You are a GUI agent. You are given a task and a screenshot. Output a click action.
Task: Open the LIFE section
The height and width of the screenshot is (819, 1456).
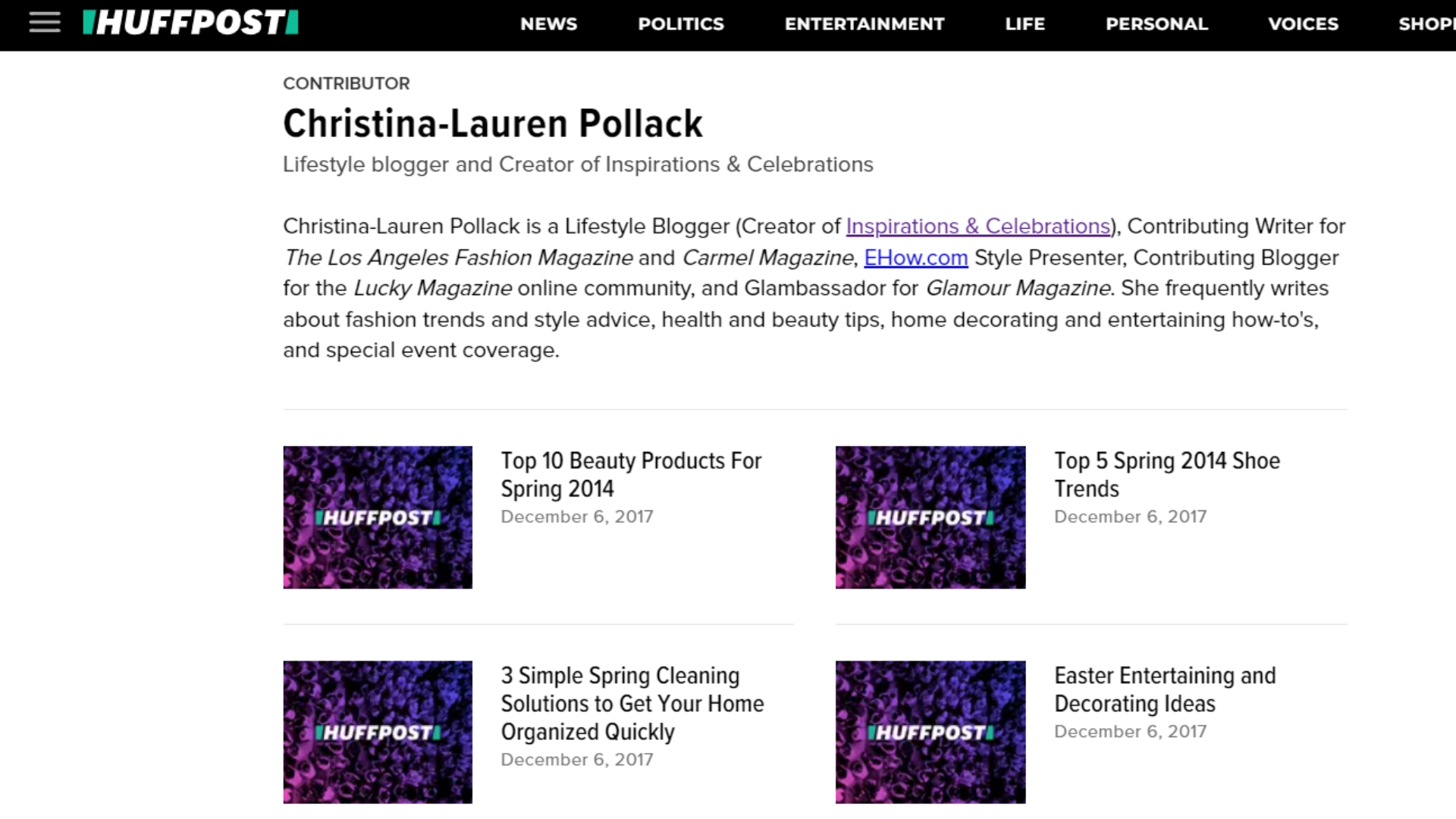[x=1024, y=24]
